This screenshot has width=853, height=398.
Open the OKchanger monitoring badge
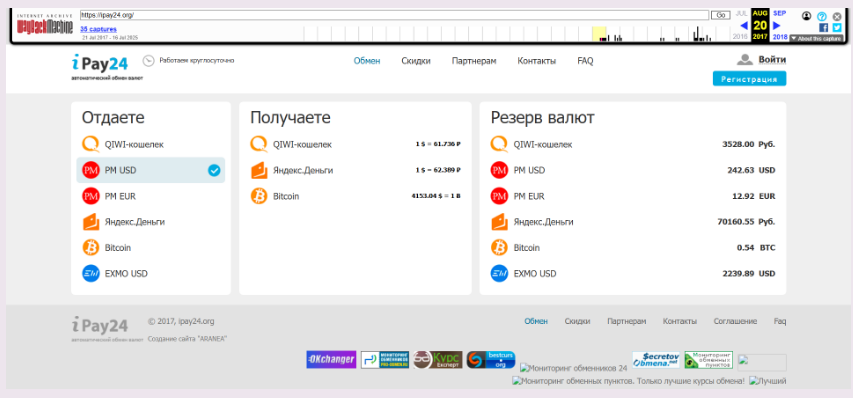[331, 359]
